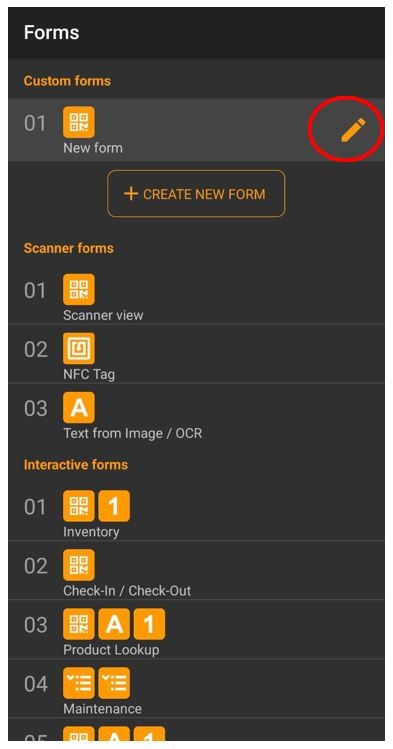Click Product Lookup's number 1 icon
Image resolution: width=393 pixels, height=749 pixels.
pyautogui.click(x=149, y=624)
